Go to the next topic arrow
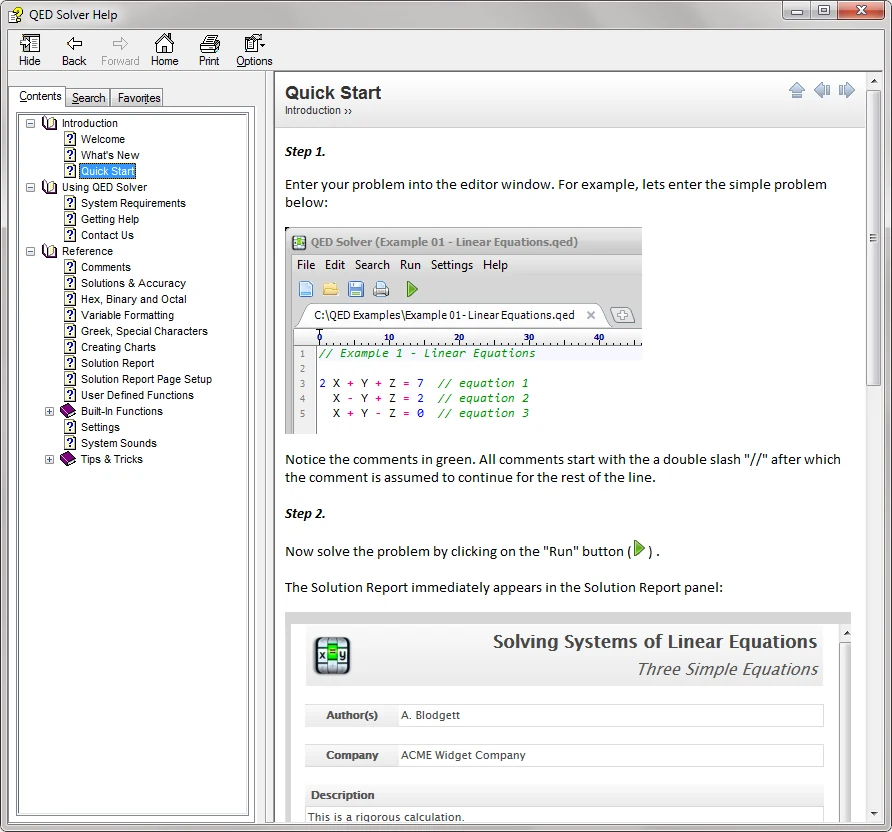 point(846,90)
